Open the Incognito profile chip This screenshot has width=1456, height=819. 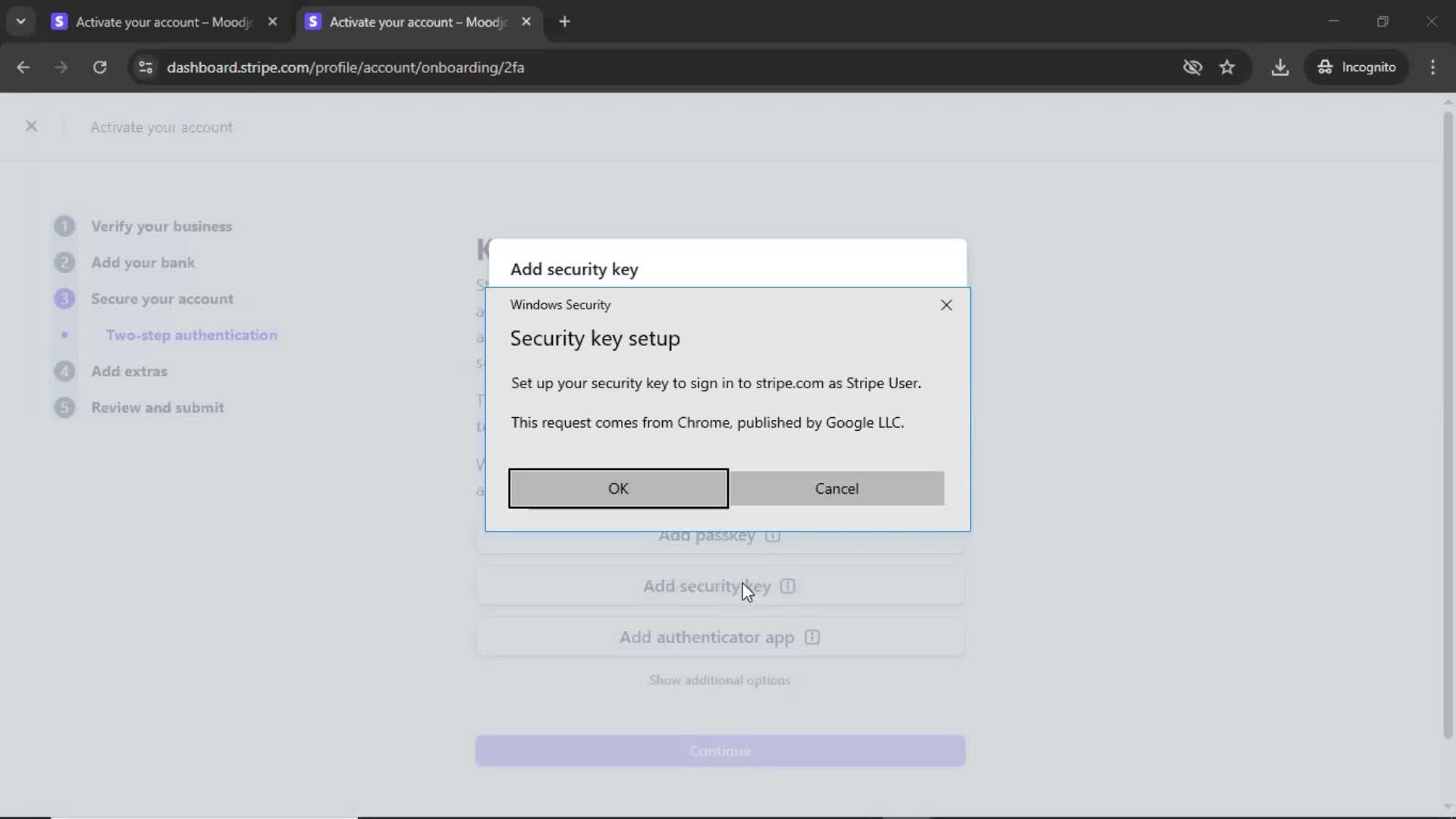pyautogui.click(x=1357, y=67)
